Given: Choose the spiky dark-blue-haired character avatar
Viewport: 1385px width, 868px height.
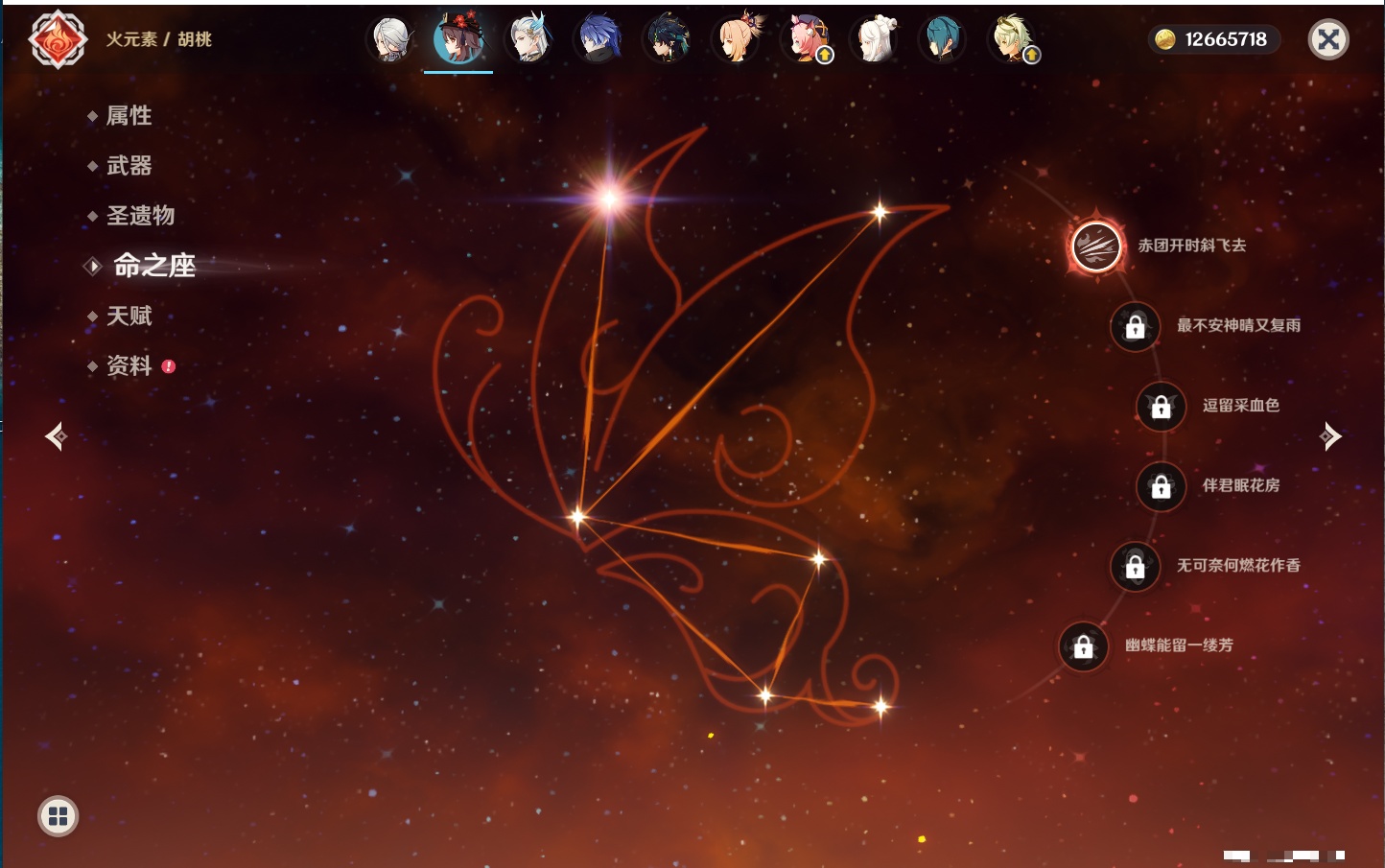Looking at the screenshot, I should (x=598, y=39).
